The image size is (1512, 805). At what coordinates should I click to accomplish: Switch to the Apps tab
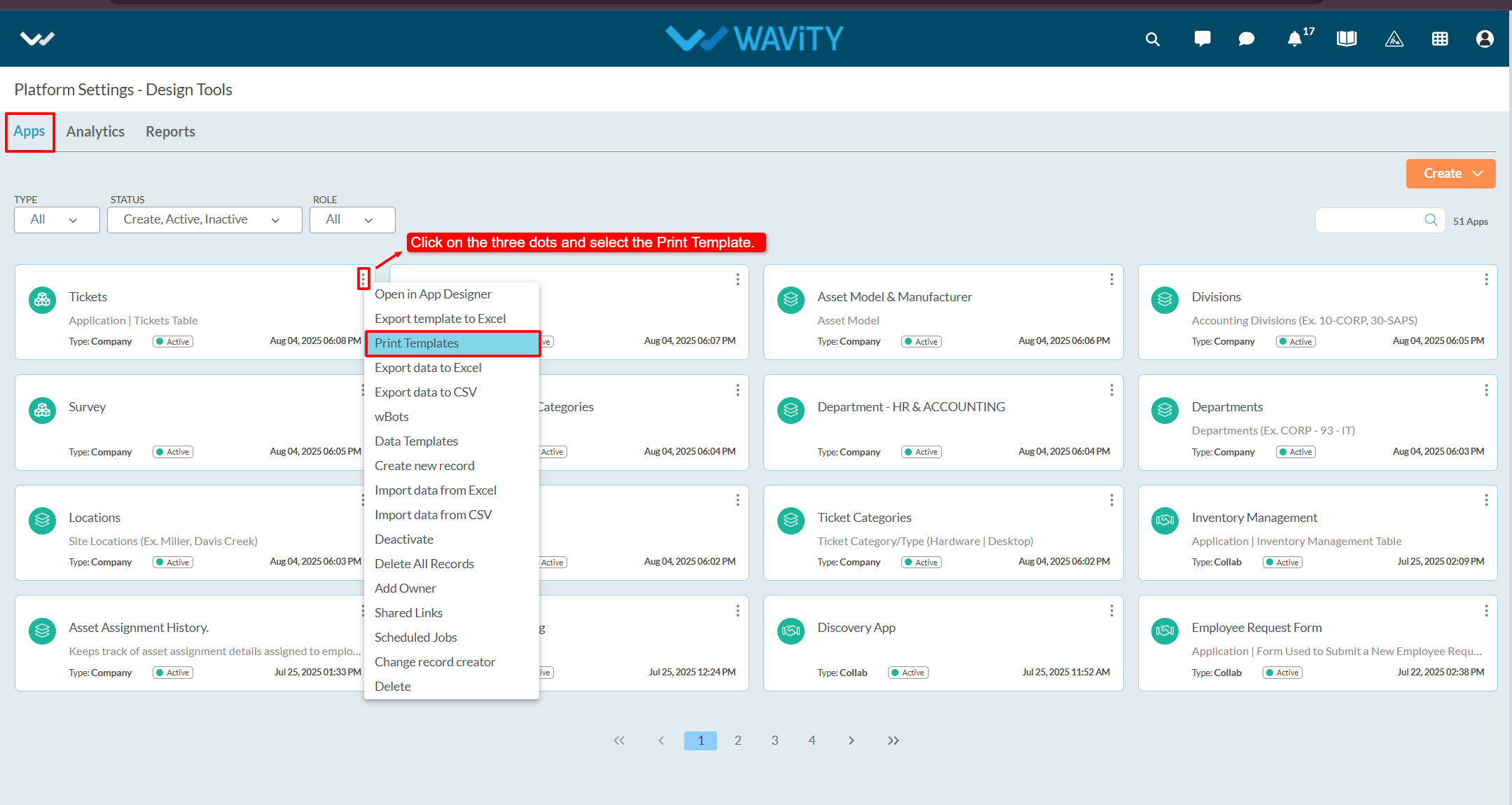point(29,132)
